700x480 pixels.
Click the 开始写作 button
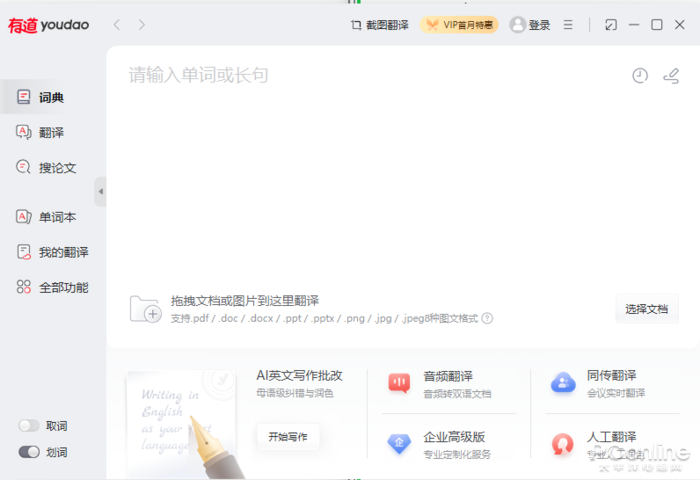[288, 436]
